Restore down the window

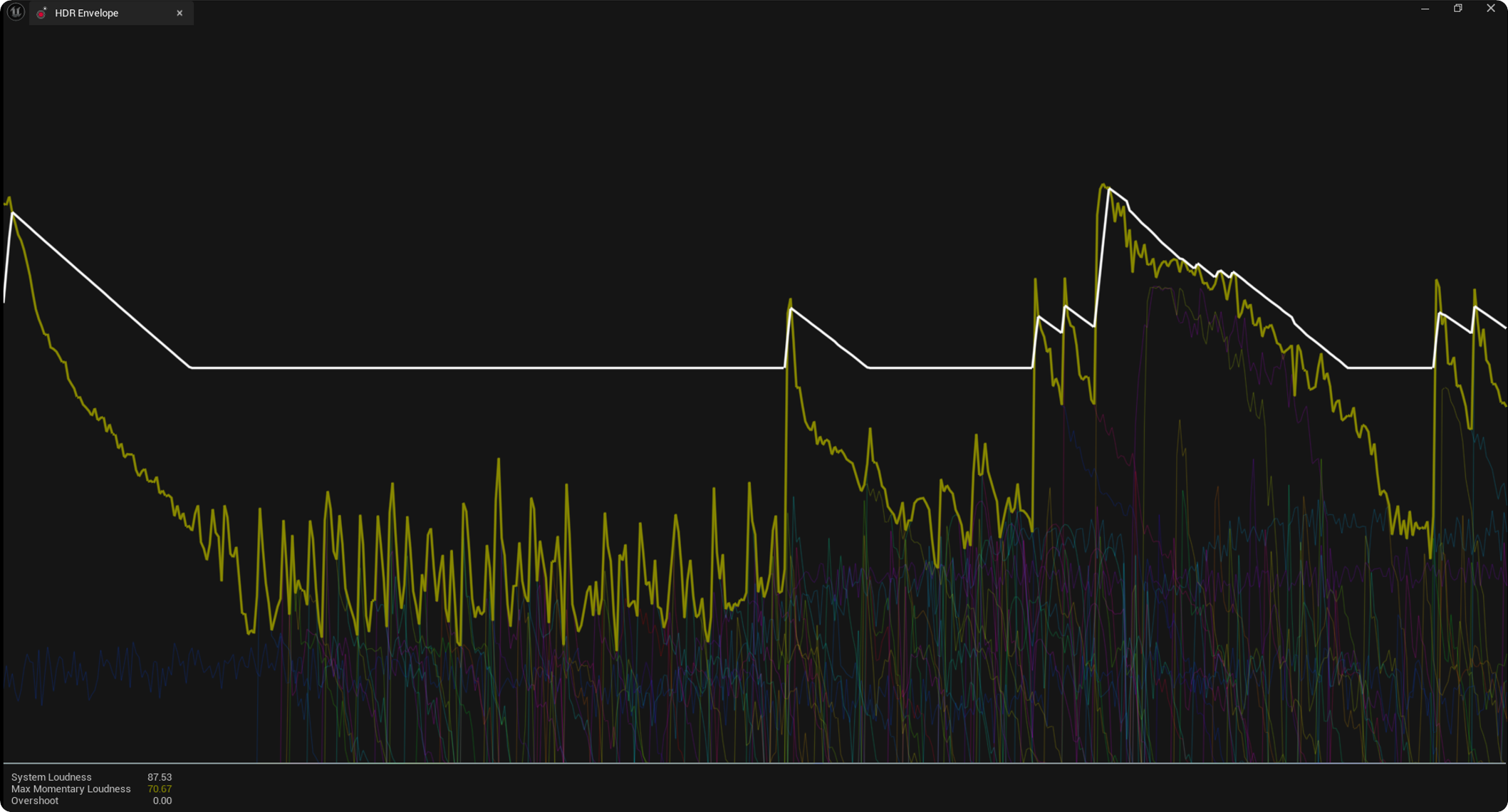click(1457, 9)
